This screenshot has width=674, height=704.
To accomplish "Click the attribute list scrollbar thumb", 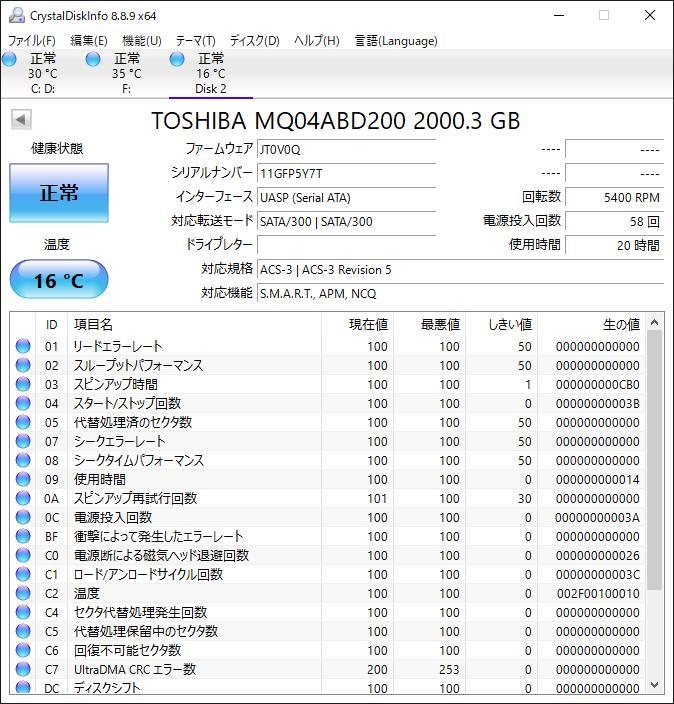I will pos(655,460).
